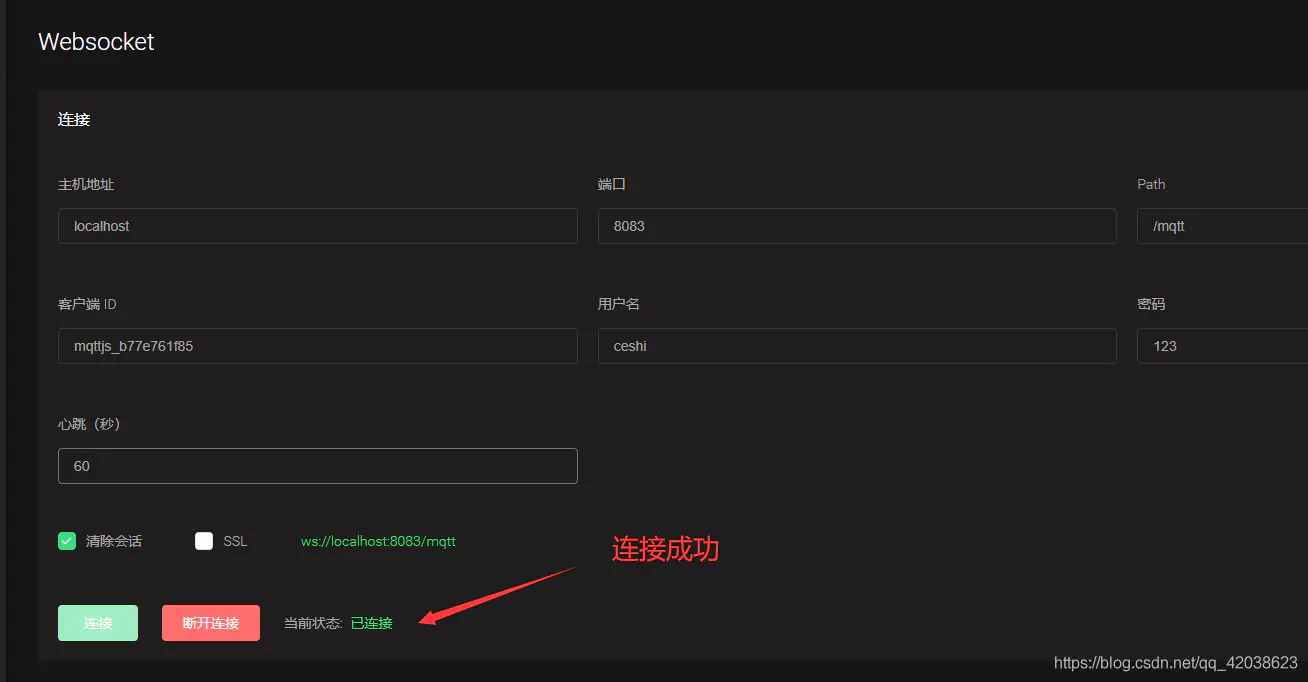
Task: Click the green 已连接 status text
Action: 371,623
